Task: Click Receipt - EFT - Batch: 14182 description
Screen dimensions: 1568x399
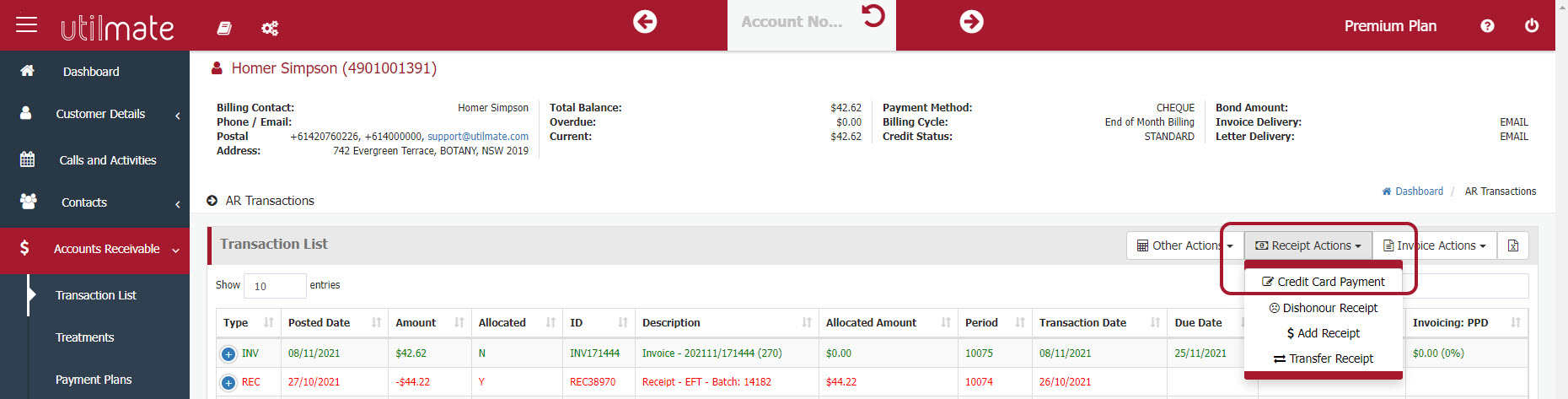Action: point(706,382)
